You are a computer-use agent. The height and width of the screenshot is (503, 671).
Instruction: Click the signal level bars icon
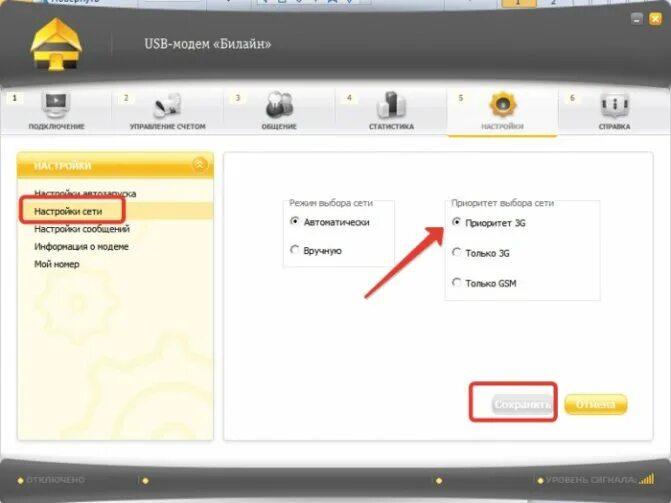click(647, 479)
